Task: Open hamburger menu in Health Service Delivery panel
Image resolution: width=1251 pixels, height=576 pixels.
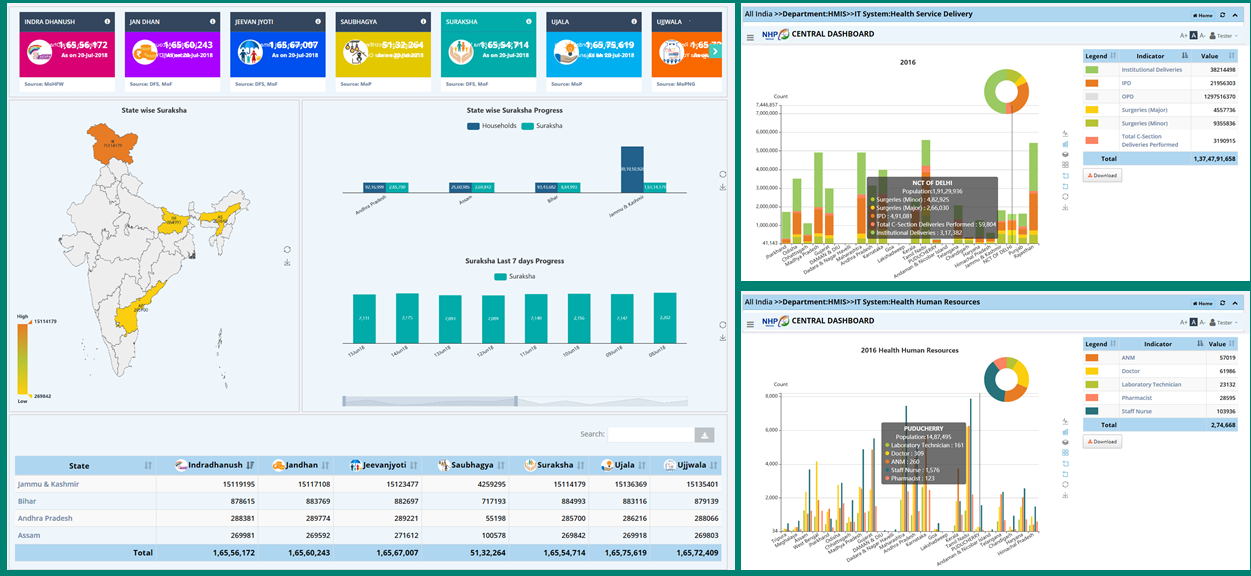Action: click(x=750, y=37)
